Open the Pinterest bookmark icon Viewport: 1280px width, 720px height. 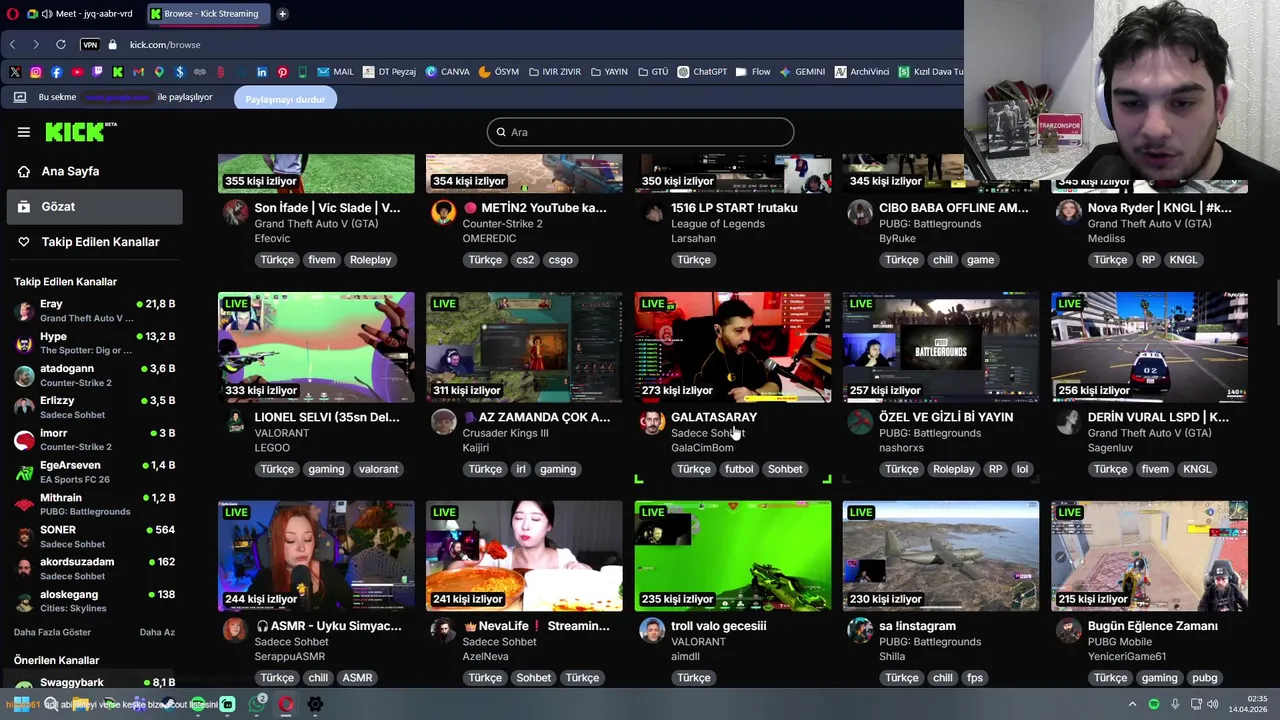tap(282, 72)
